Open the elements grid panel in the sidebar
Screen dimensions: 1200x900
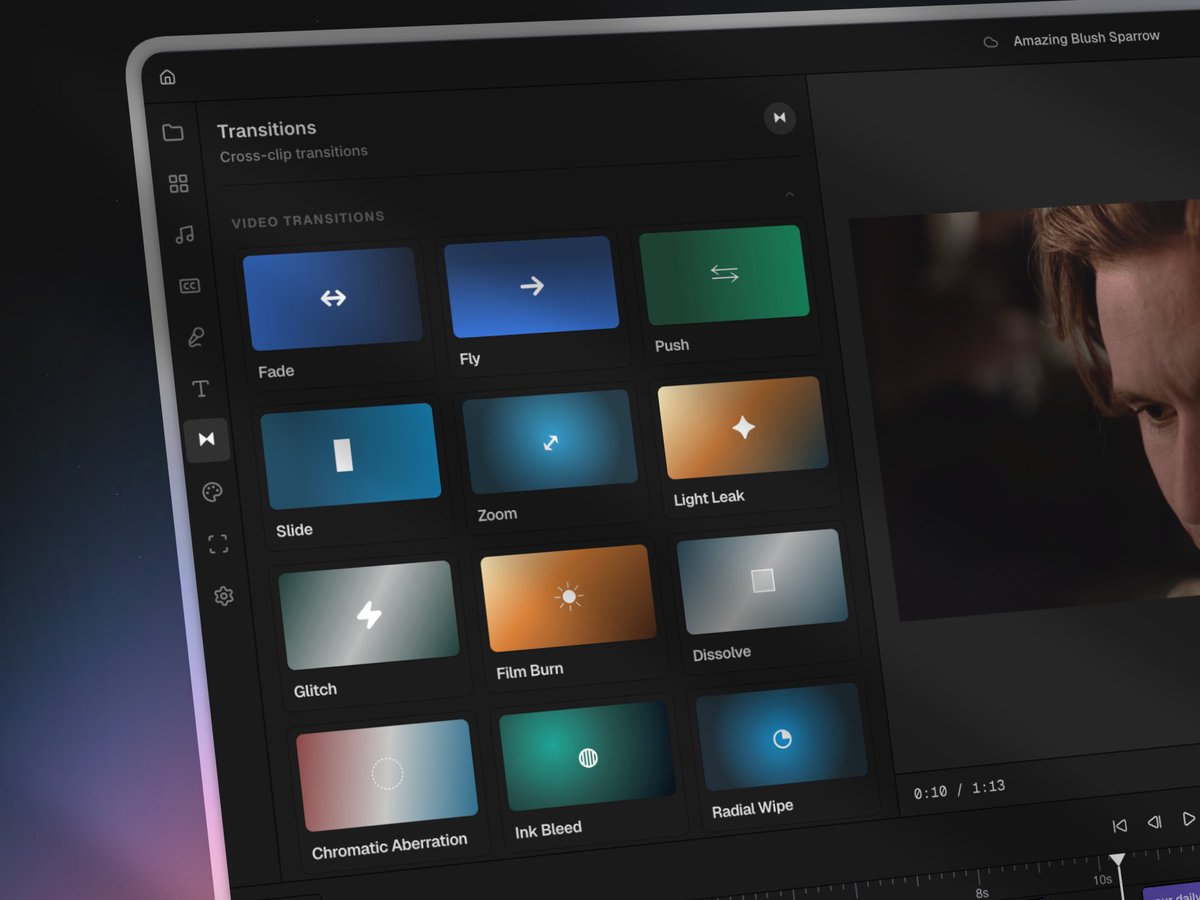(179, 184)
